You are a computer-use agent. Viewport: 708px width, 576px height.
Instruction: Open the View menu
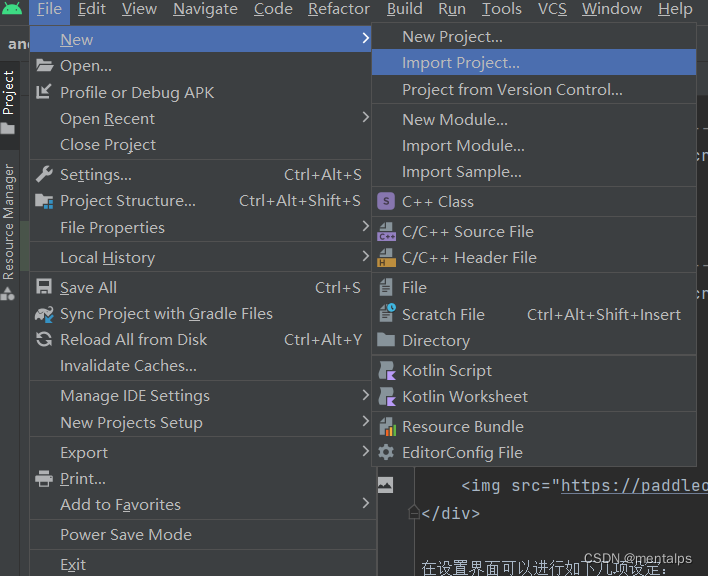140,9
